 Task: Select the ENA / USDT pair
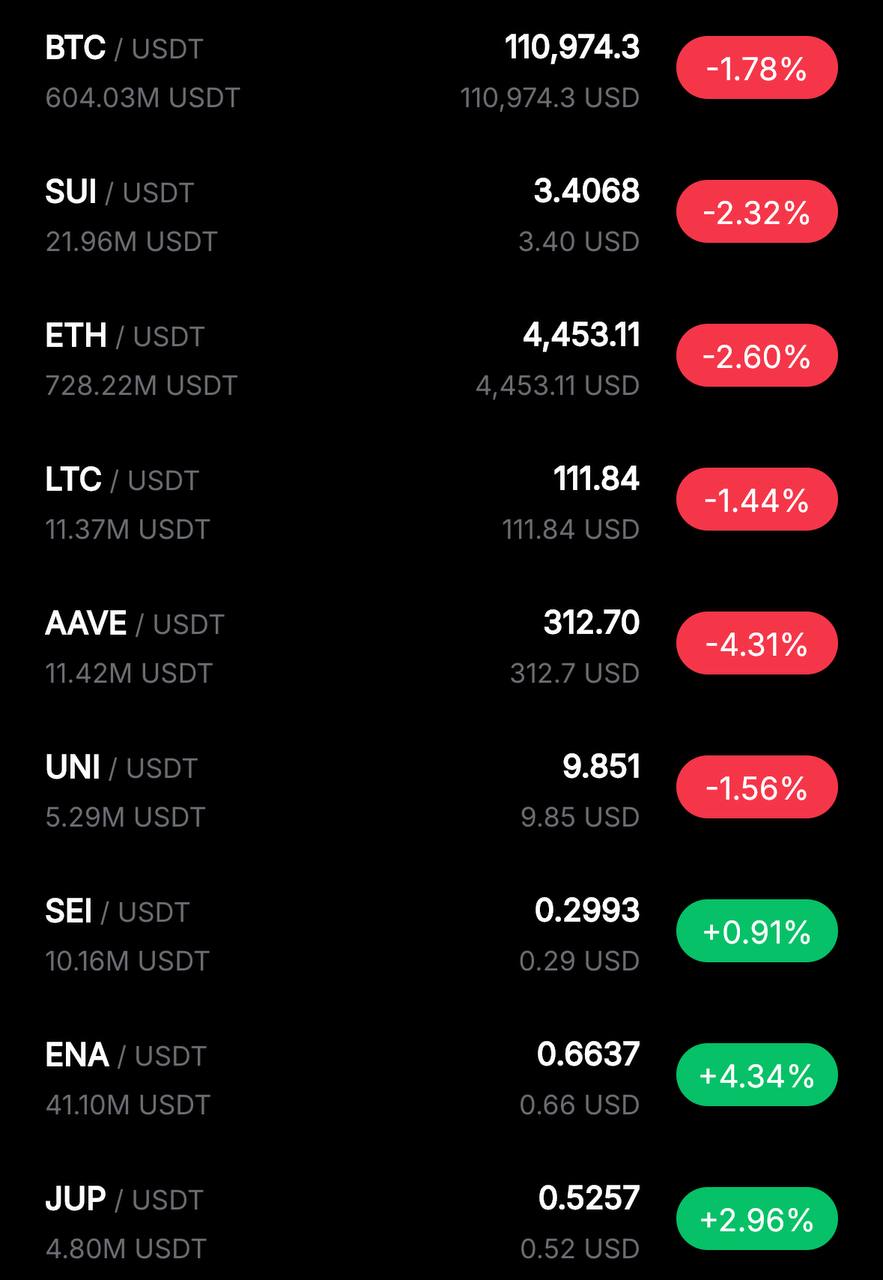click(x=441, y=1079)
